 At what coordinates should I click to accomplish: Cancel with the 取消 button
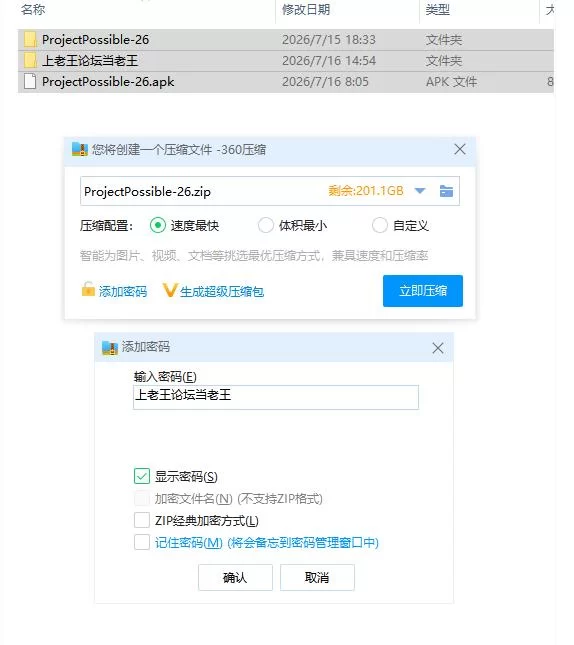[x=317, y=578]
